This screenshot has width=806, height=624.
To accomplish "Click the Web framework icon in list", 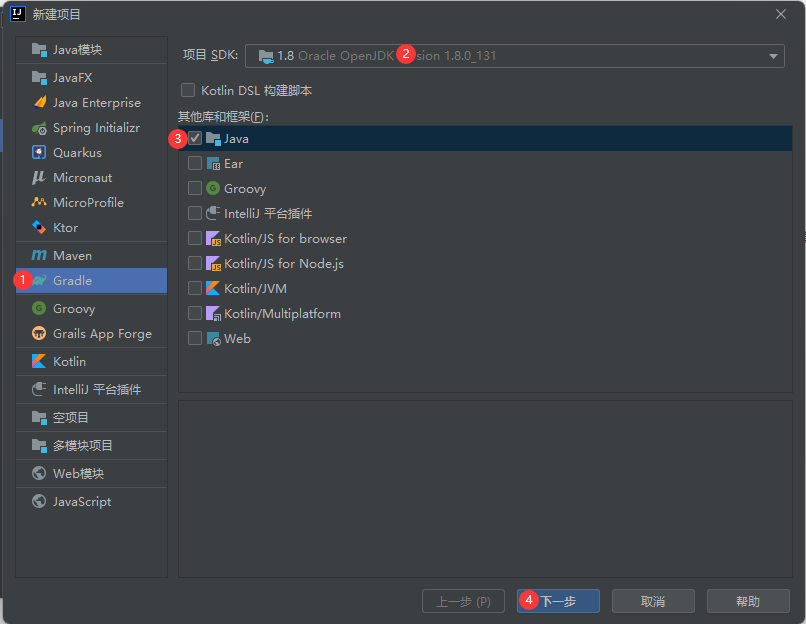I will coord(213,339).
